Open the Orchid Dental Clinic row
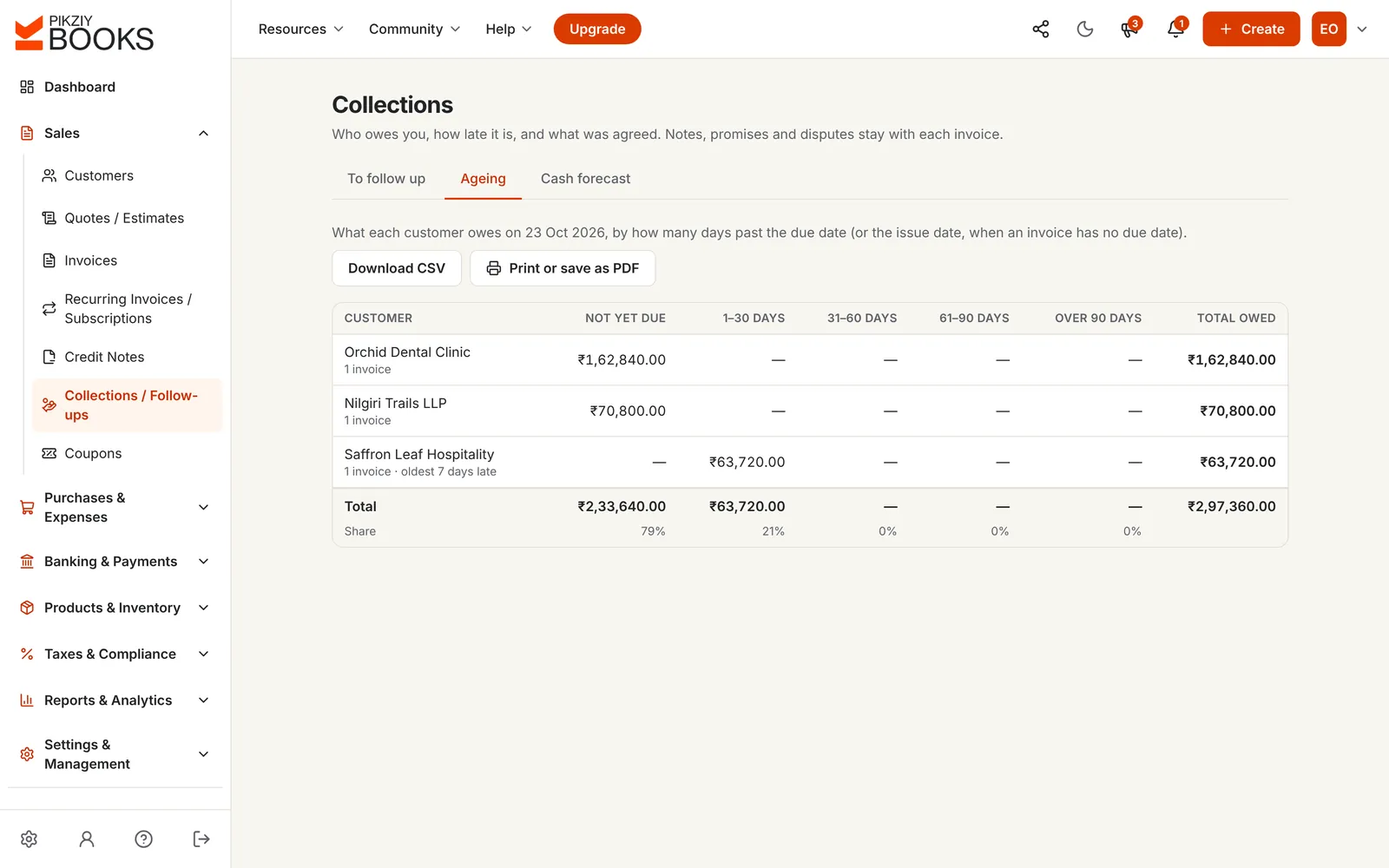 click(x=810, y=359)
